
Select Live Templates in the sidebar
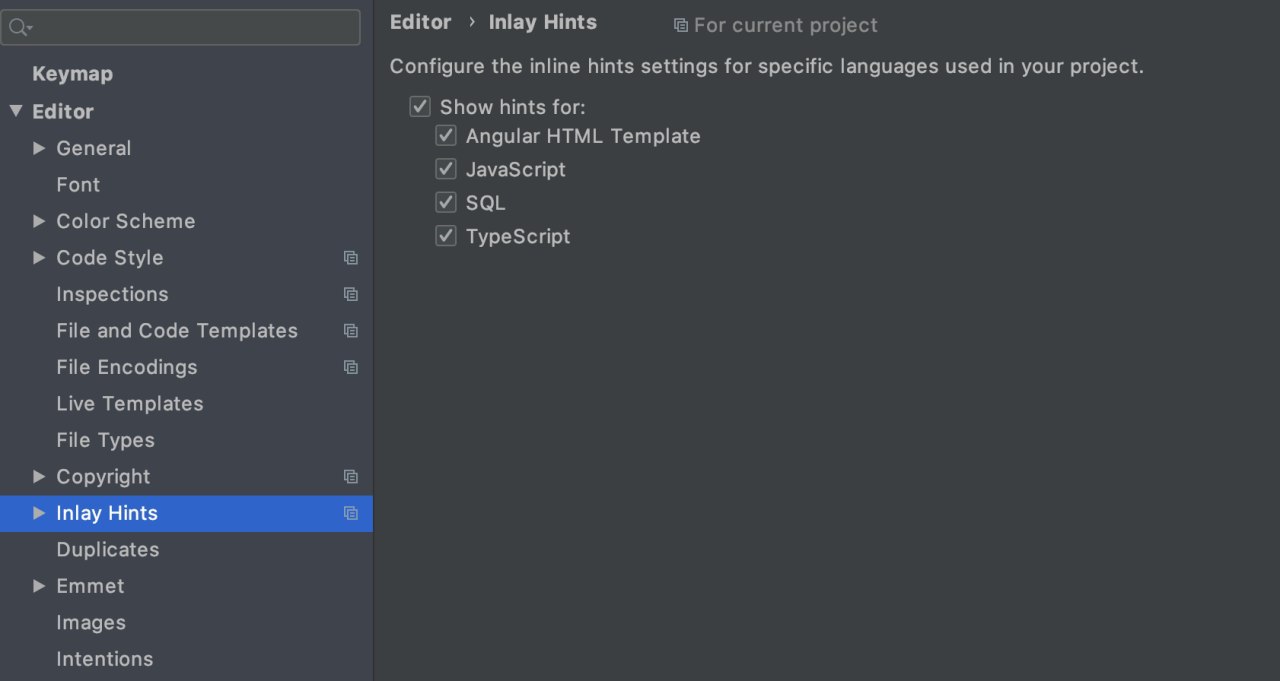click(x=130, y=404)
